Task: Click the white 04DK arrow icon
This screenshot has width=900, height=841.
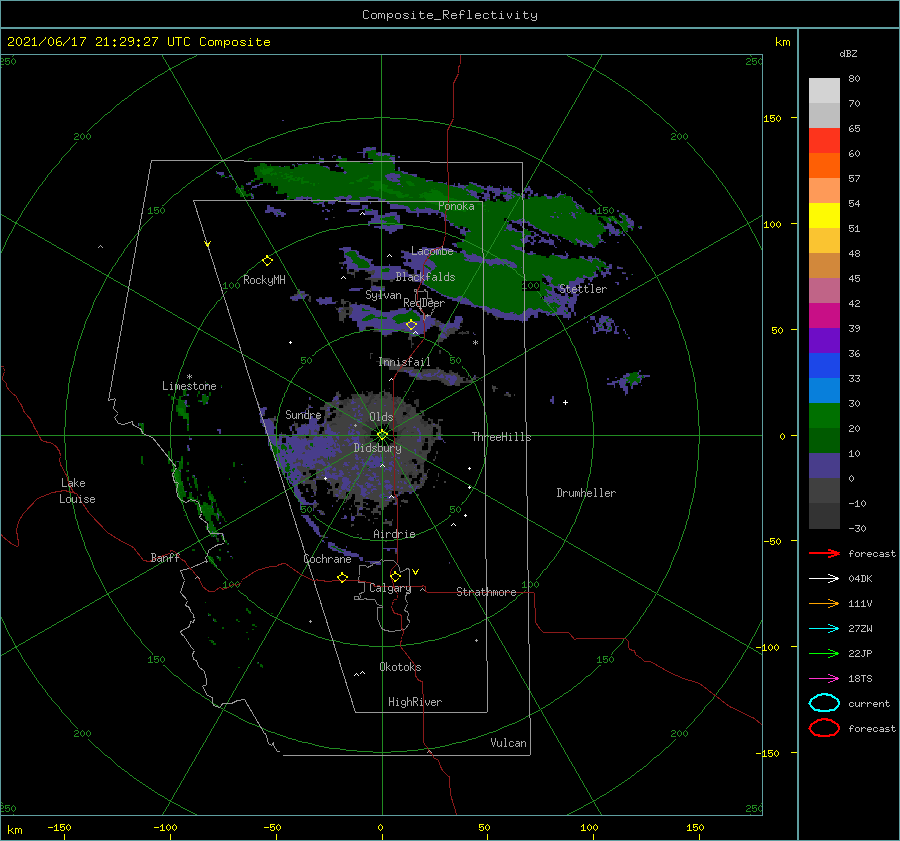Action: (x=824, y=578)
